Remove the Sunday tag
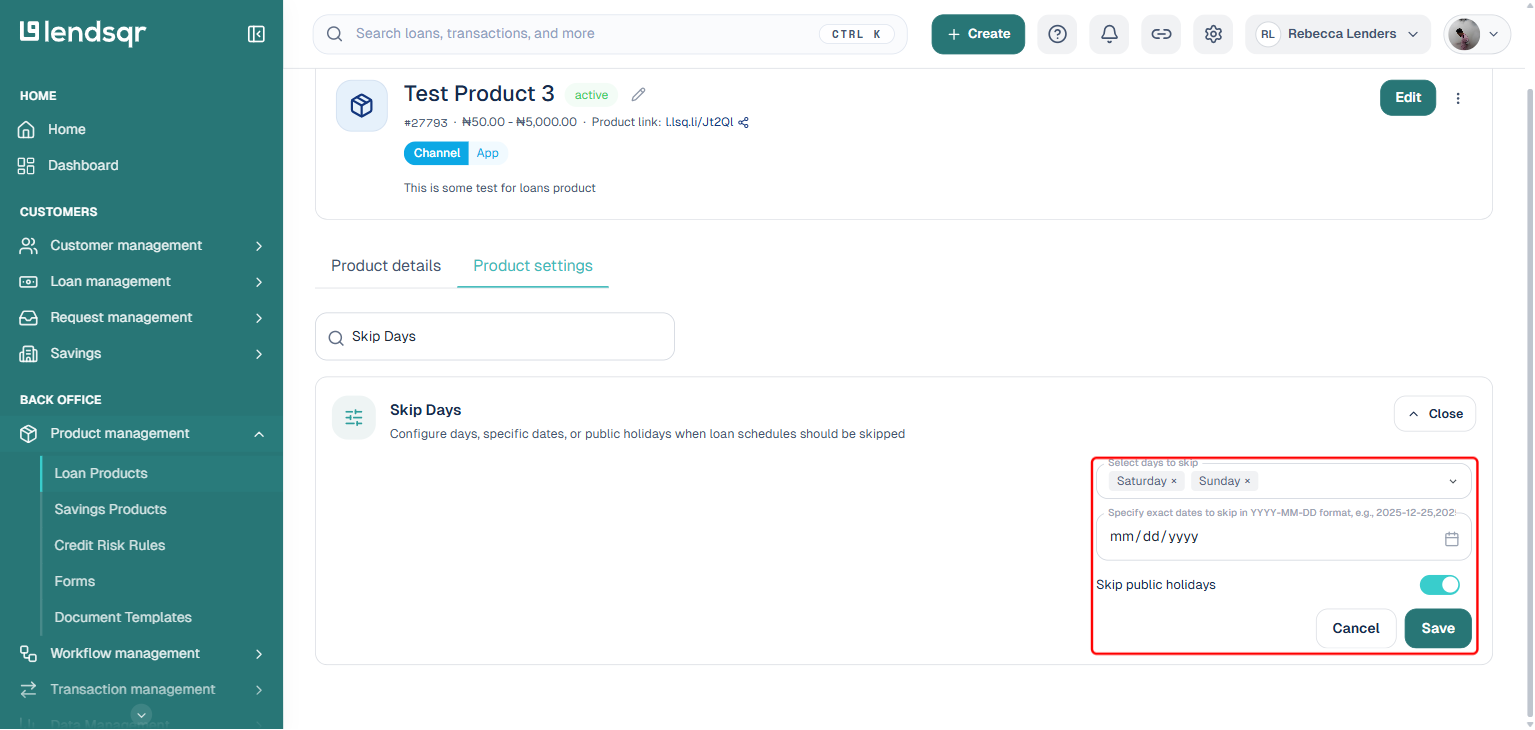Image resolution: width=1535 pixels, height=730 pixels. click(x=1247, y=481)
